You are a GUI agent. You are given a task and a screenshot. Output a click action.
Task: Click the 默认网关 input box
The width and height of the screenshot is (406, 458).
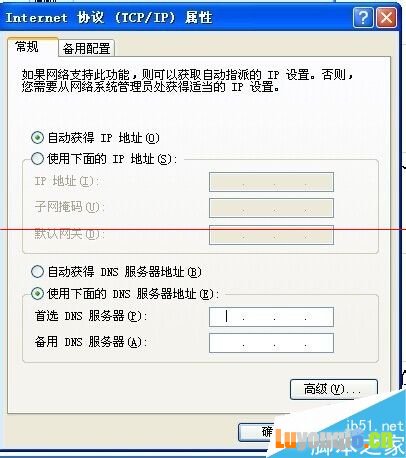[x=271, y=235]
